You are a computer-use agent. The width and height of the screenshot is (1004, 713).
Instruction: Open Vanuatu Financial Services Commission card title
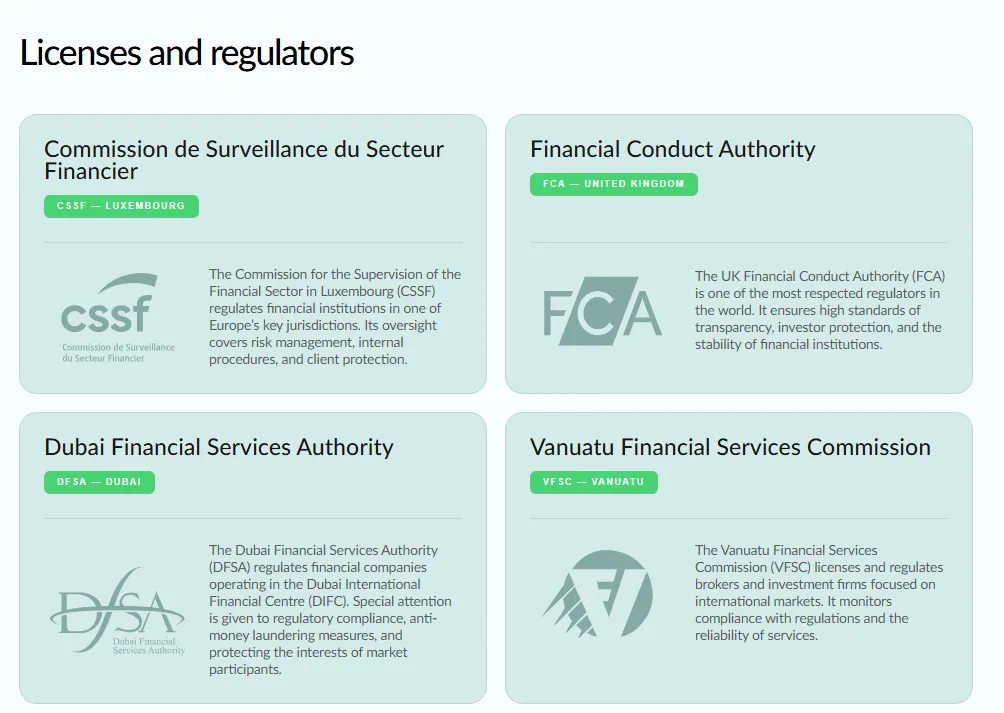coord(730,447)
